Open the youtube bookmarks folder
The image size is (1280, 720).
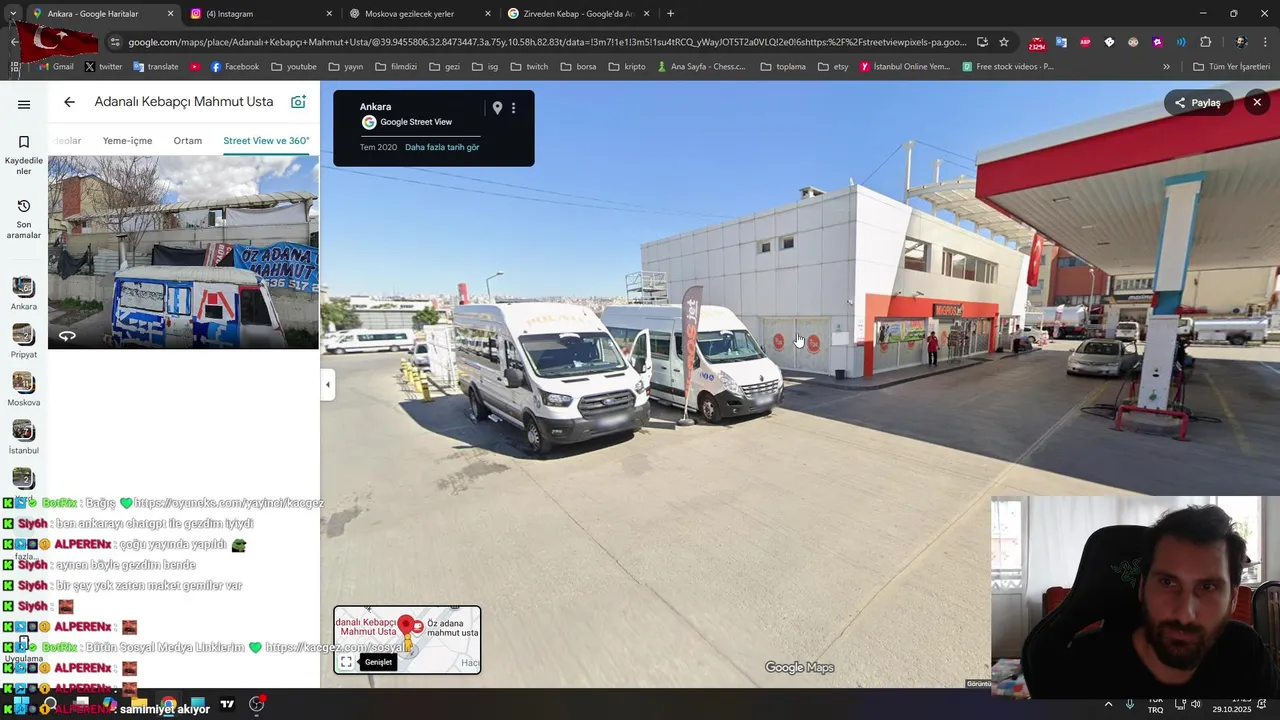click(x=294, y=67)
